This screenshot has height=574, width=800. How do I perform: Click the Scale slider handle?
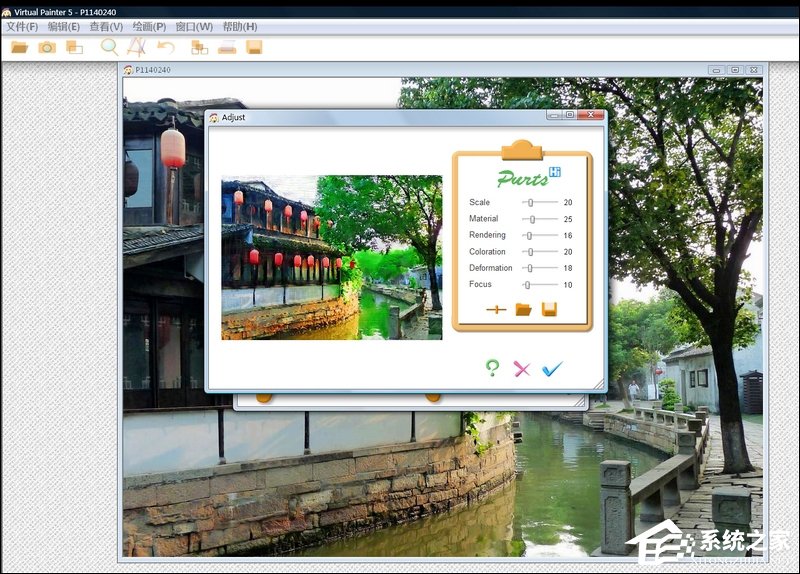531,203
